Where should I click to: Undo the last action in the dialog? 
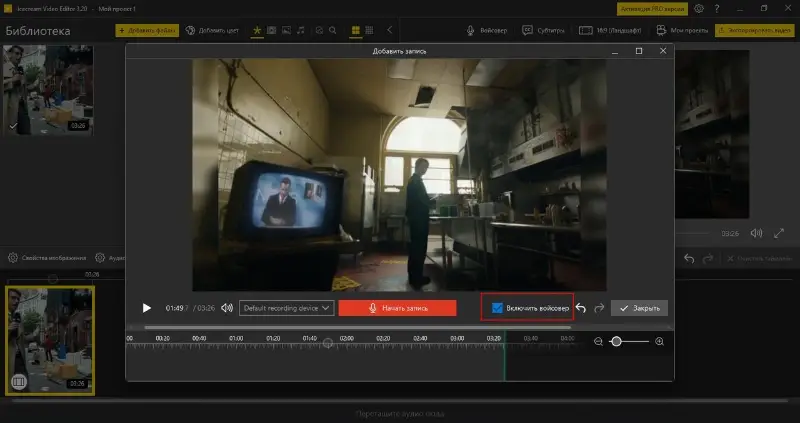point(581,308)
